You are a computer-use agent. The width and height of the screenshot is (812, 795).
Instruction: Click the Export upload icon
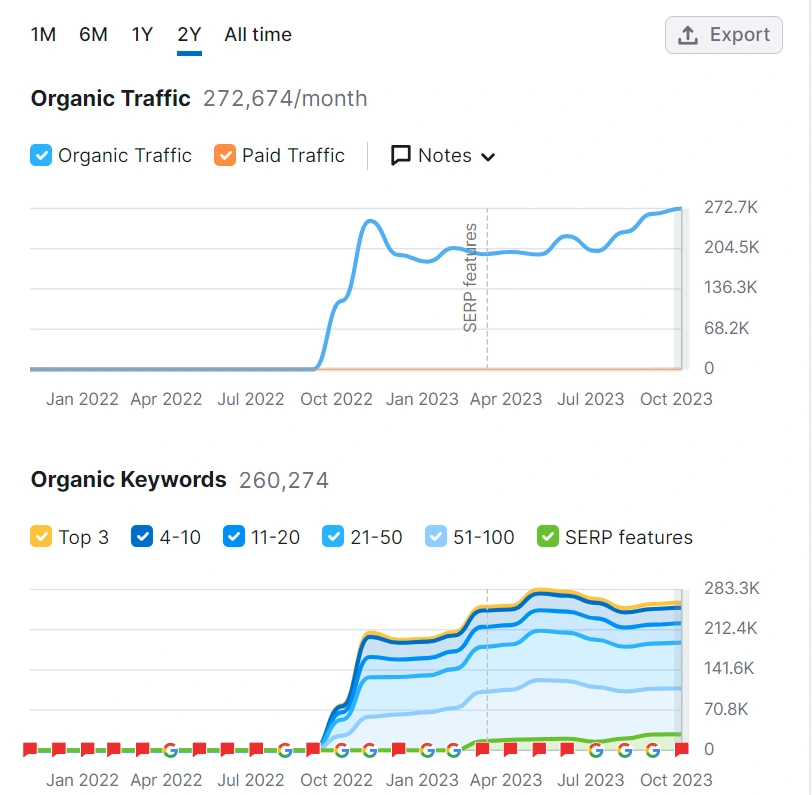pyautogui.click(x=688, y=35)
